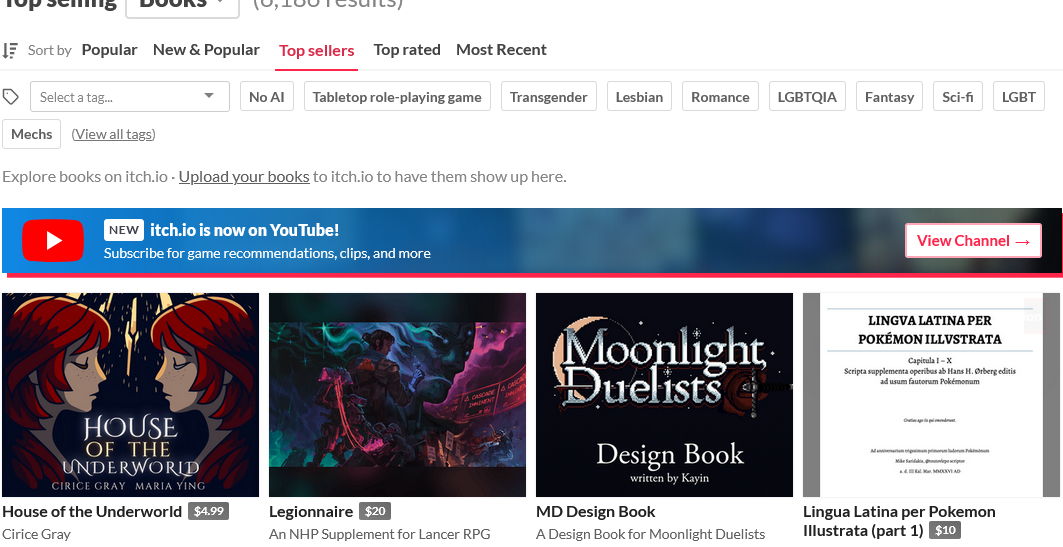Open the Moonlight Duelists Design Book cover
The image size is (1063, 547).
pyautogui.click(x=664, y=395)
